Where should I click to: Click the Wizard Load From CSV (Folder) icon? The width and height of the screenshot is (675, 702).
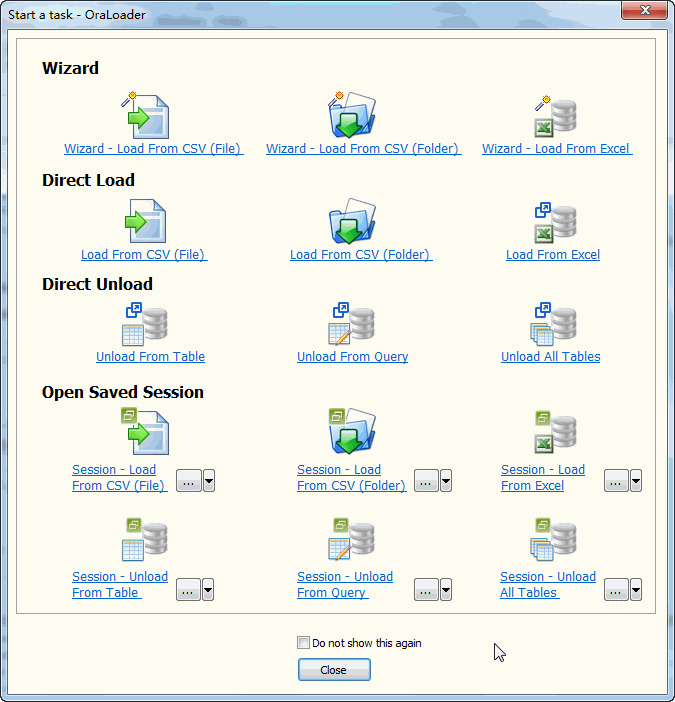(352, 115)
